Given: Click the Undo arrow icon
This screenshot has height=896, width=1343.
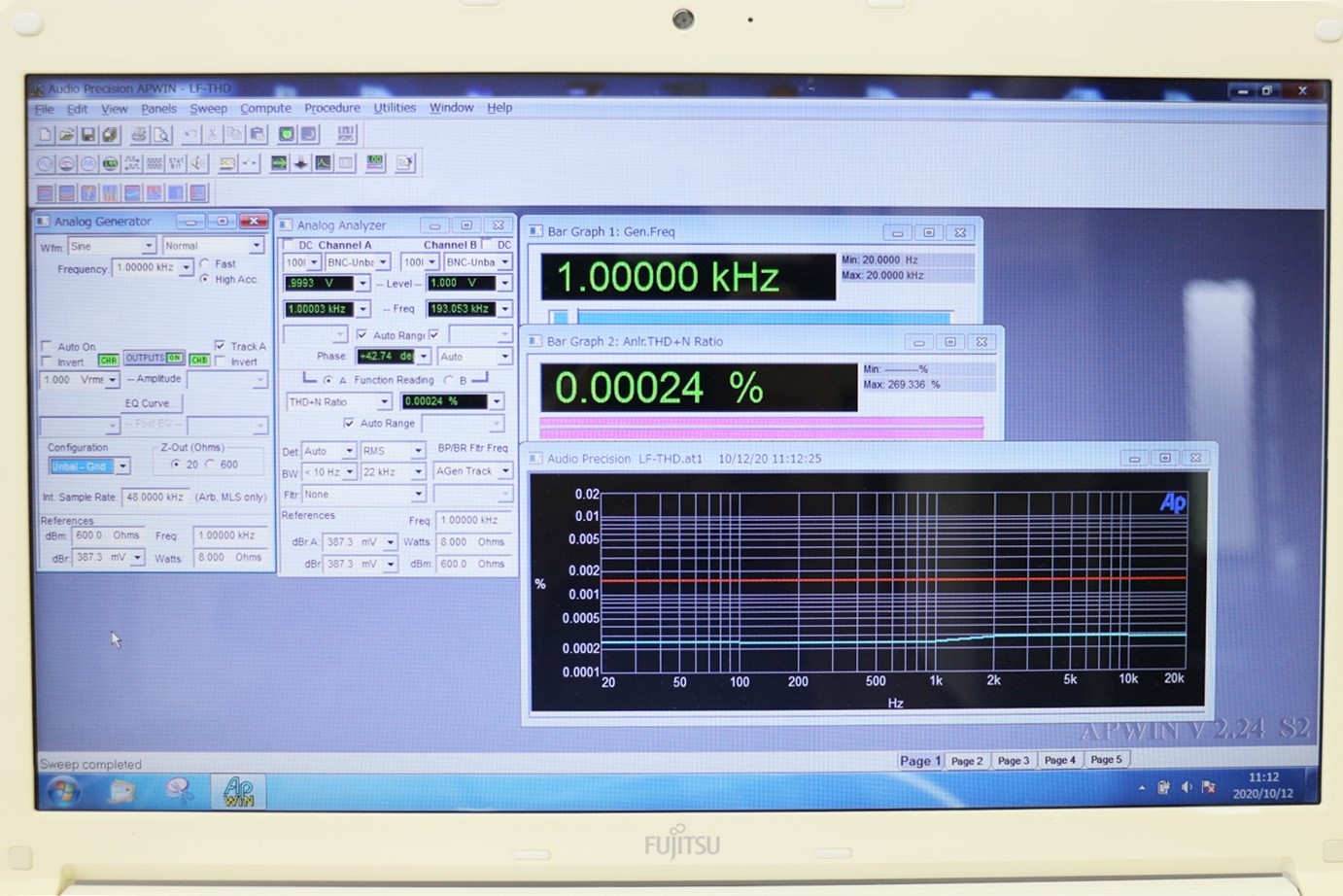Looking at the screenshot, I should (191, 134).
